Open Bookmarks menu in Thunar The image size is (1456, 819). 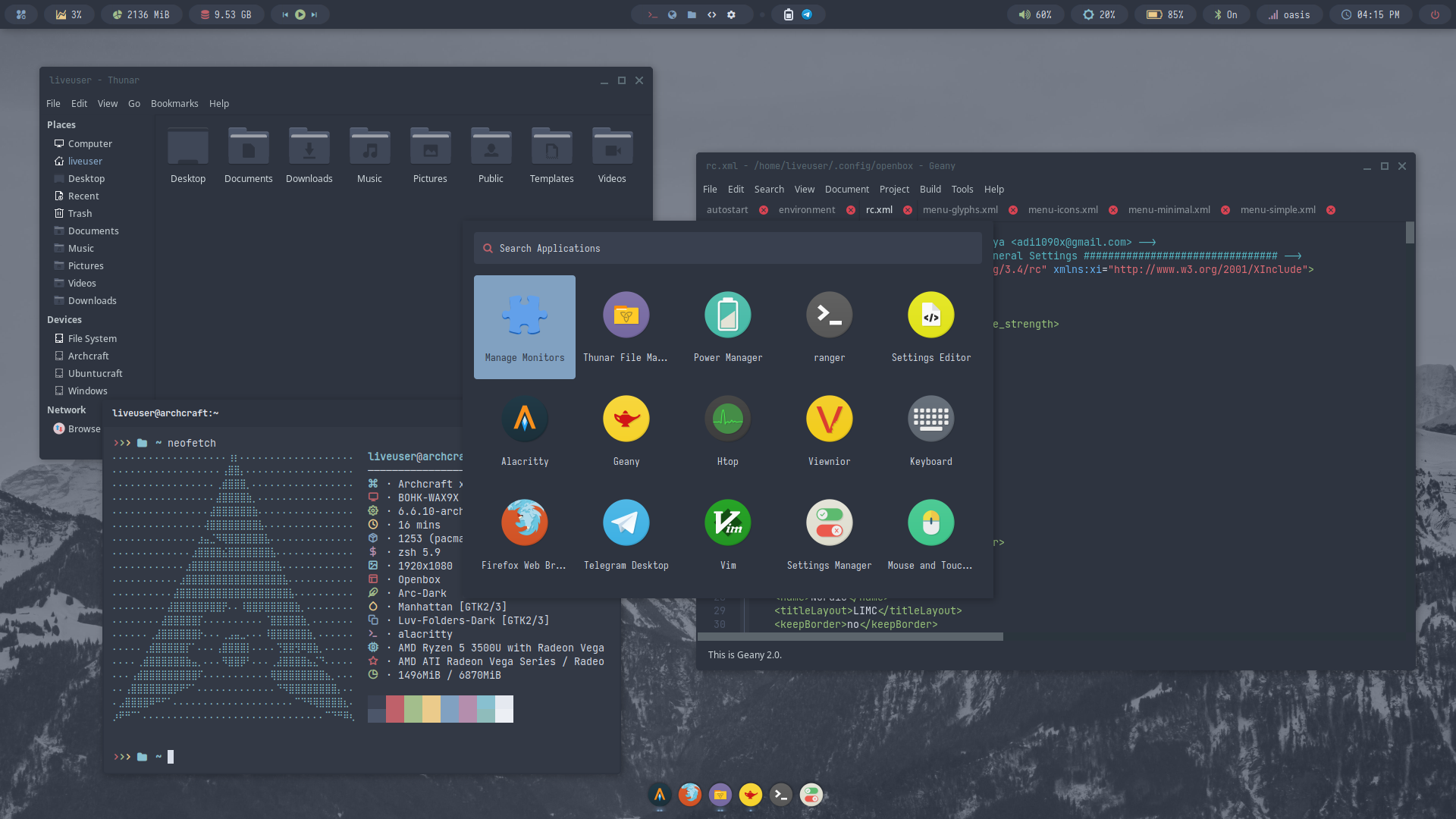(x=174, y=104)
